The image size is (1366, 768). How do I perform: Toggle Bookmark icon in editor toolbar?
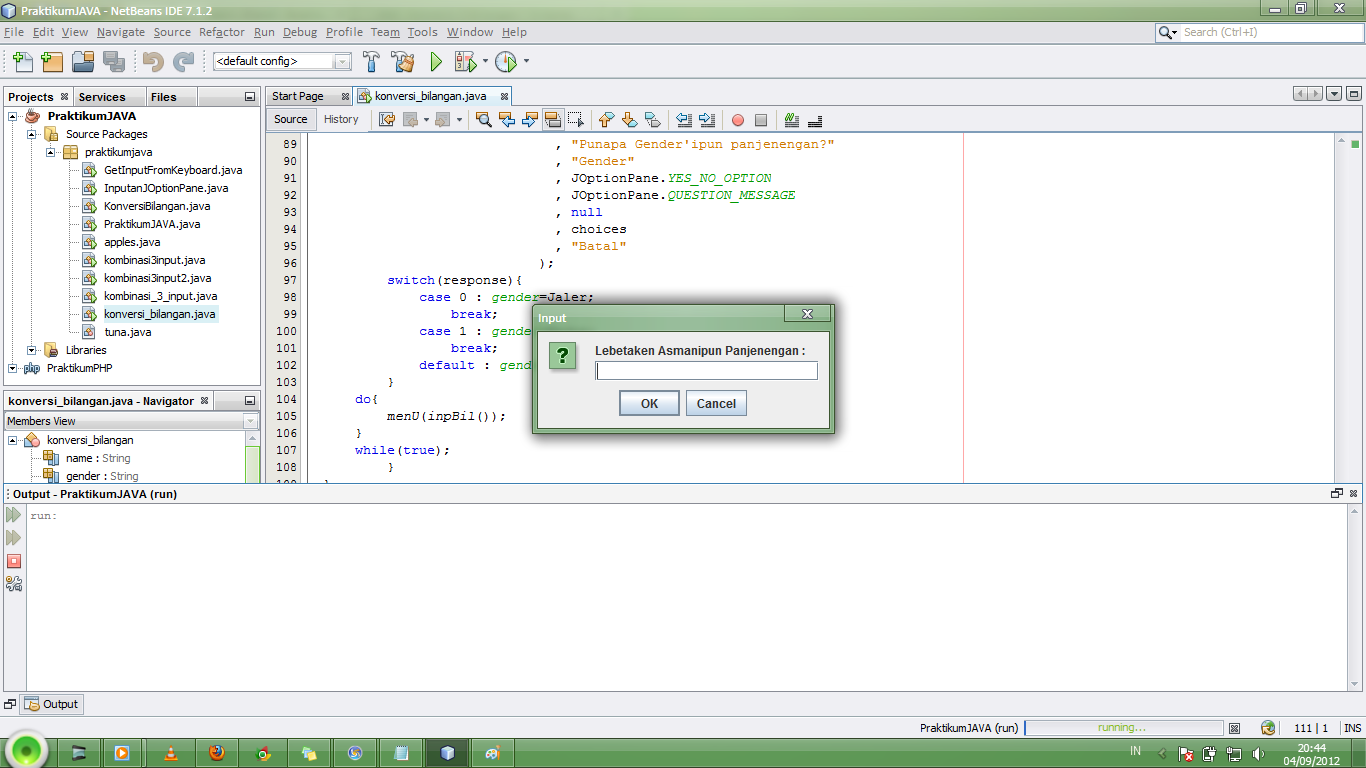point(652,120)
